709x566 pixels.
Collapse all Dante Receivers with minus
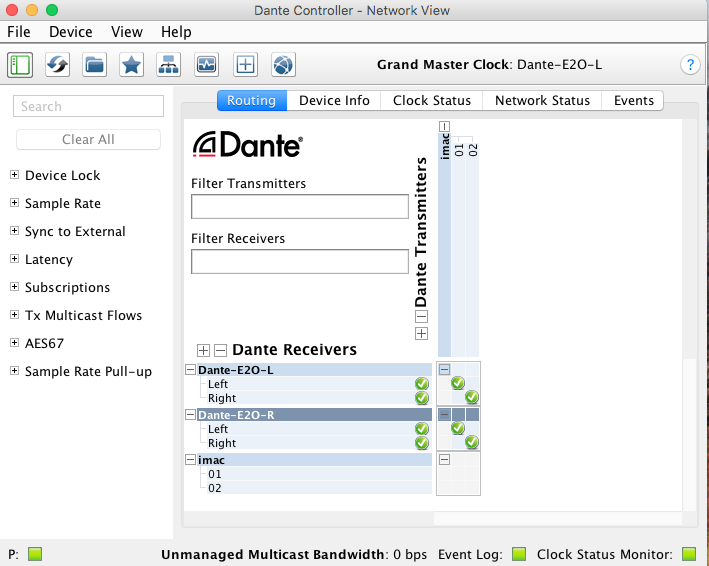[x=220, y=350]
